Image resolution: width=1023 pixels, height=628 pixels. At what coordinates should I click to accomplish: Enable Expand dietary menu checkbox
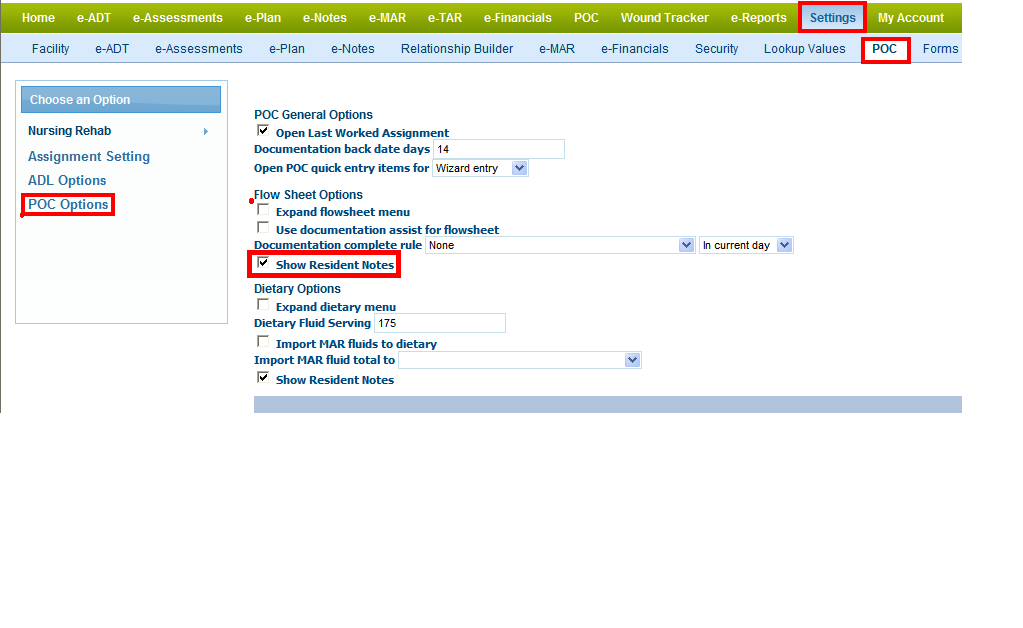263,305
